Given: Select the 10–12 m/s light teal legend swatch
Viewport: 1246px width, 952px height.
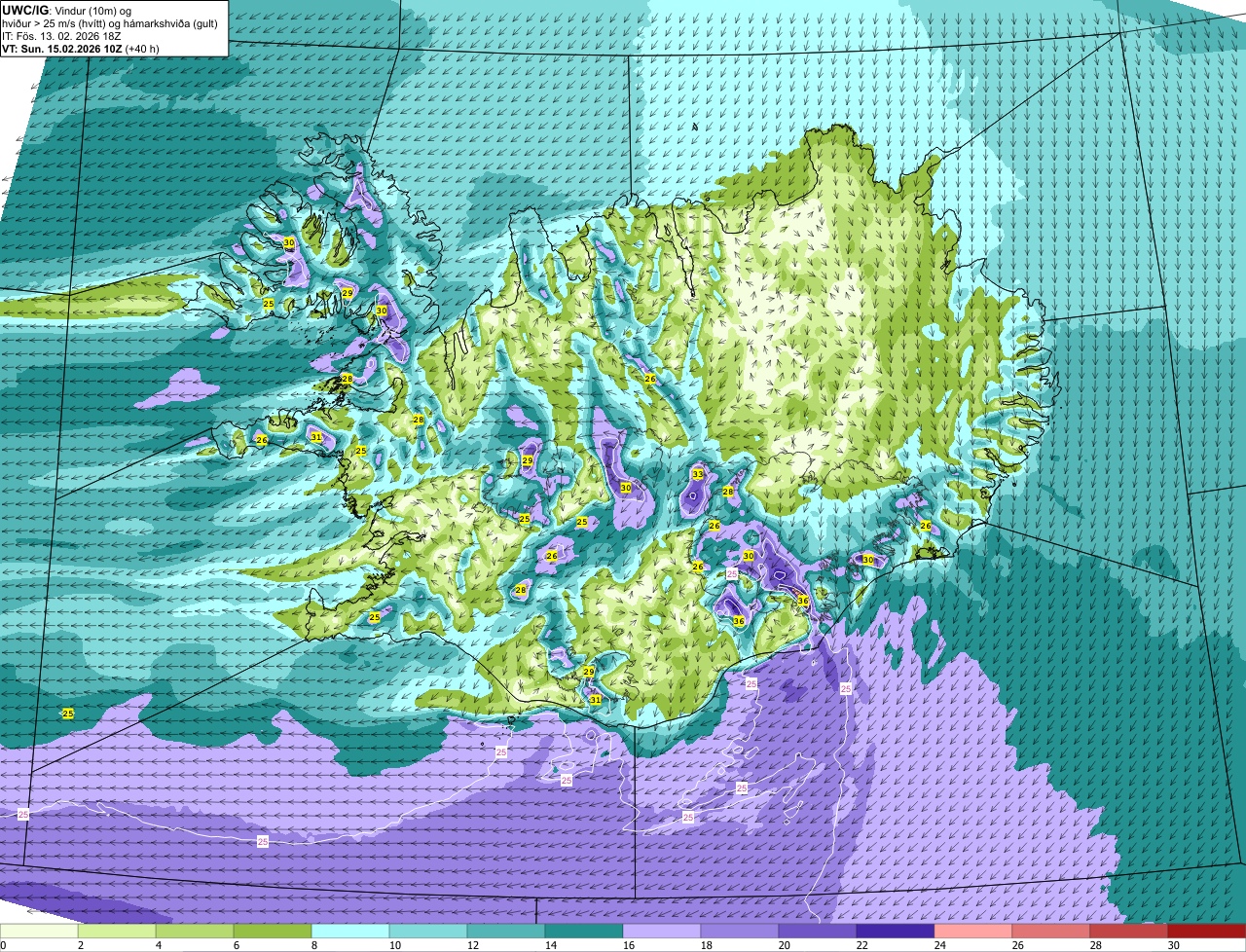Looking at the screenshot, I should (x=428, y=931).
